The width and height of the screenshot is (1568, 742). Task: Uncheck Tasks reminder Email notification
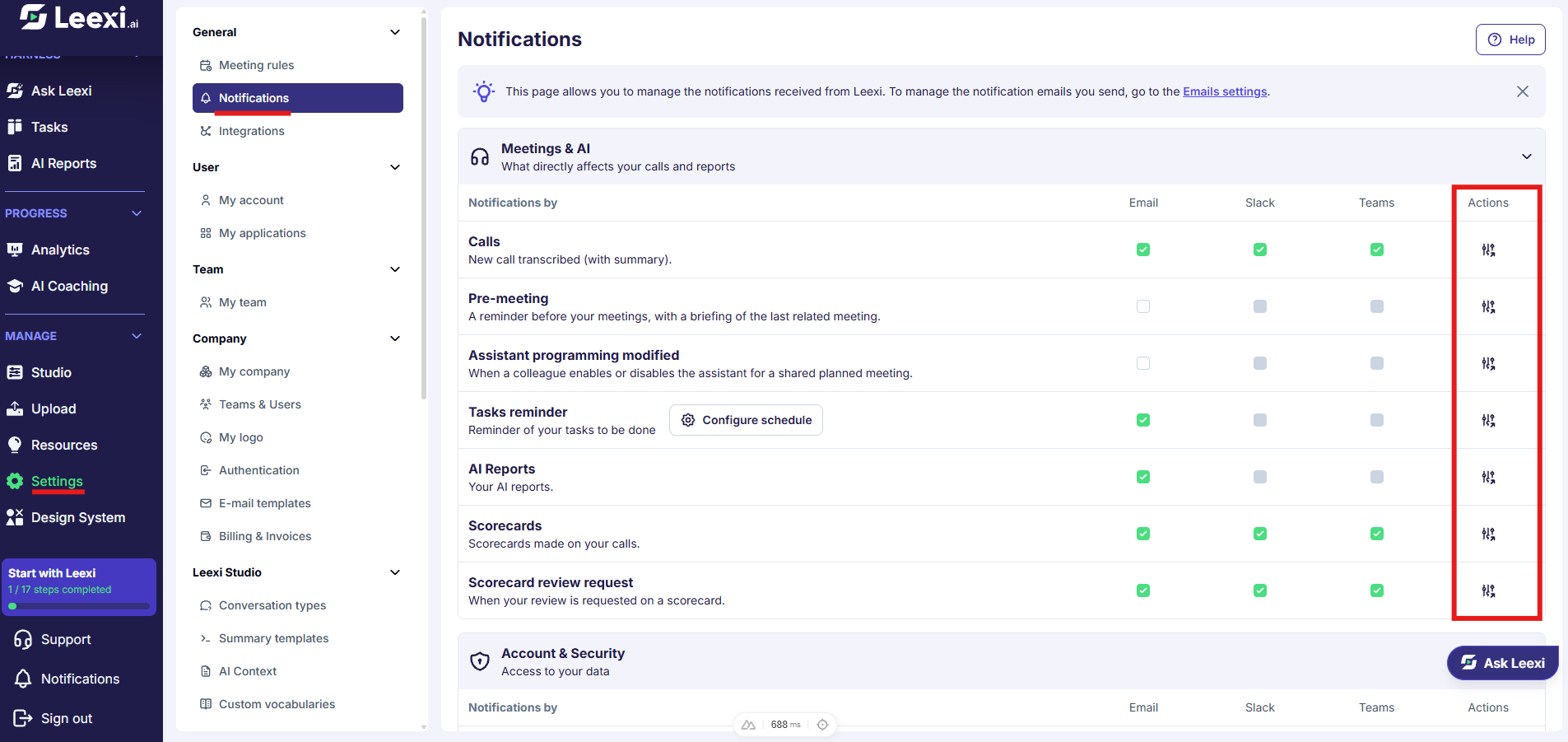pyautogui.click(x=1143, y=420)
